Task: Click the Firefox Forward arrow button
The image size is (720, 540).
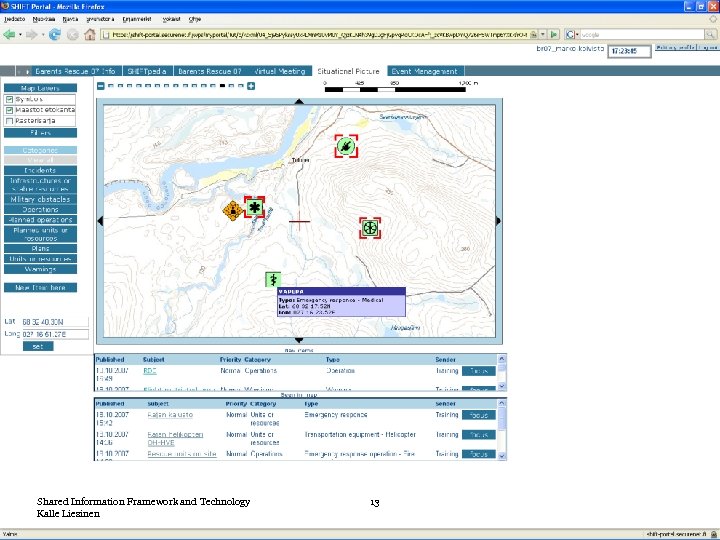Action: pyautogui.click(x=31, y=34)
